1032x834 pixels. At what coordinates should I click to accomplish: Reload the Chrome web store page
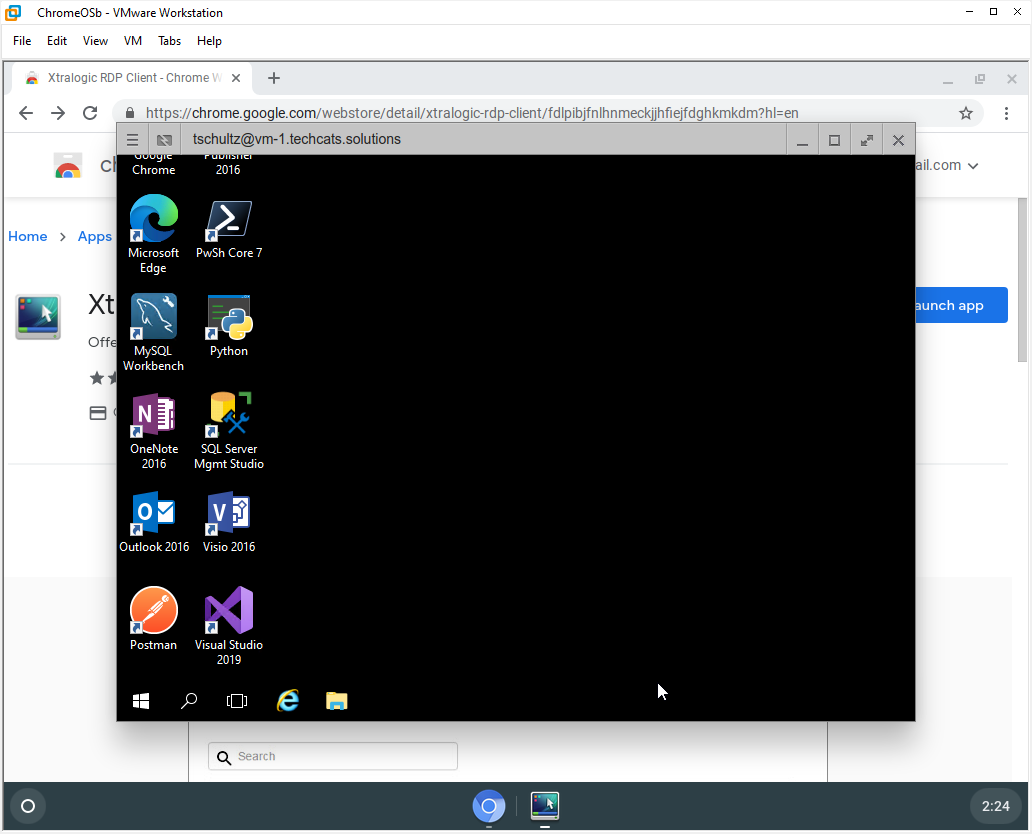[90, 113]
